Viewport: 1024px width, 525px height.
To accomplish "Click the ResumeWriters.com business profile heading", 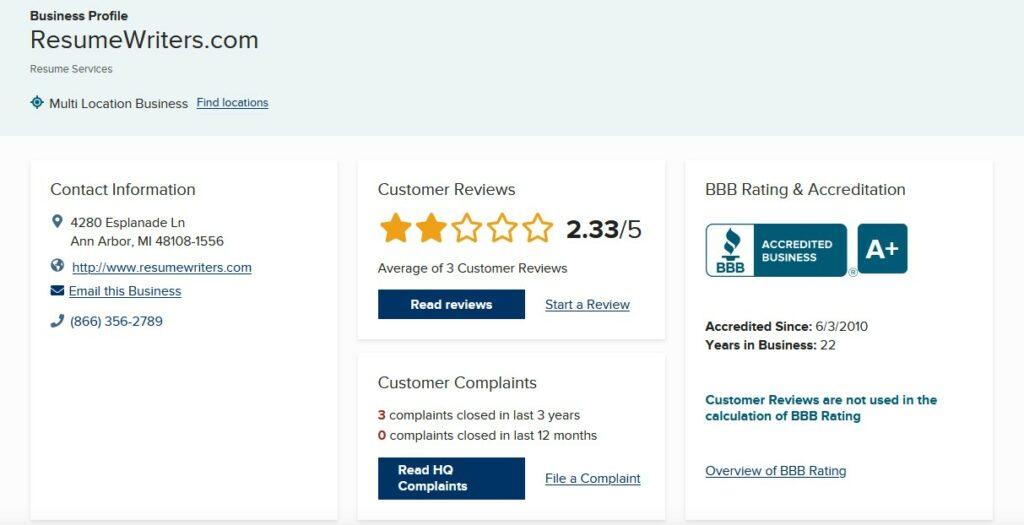I will point(144,40).
